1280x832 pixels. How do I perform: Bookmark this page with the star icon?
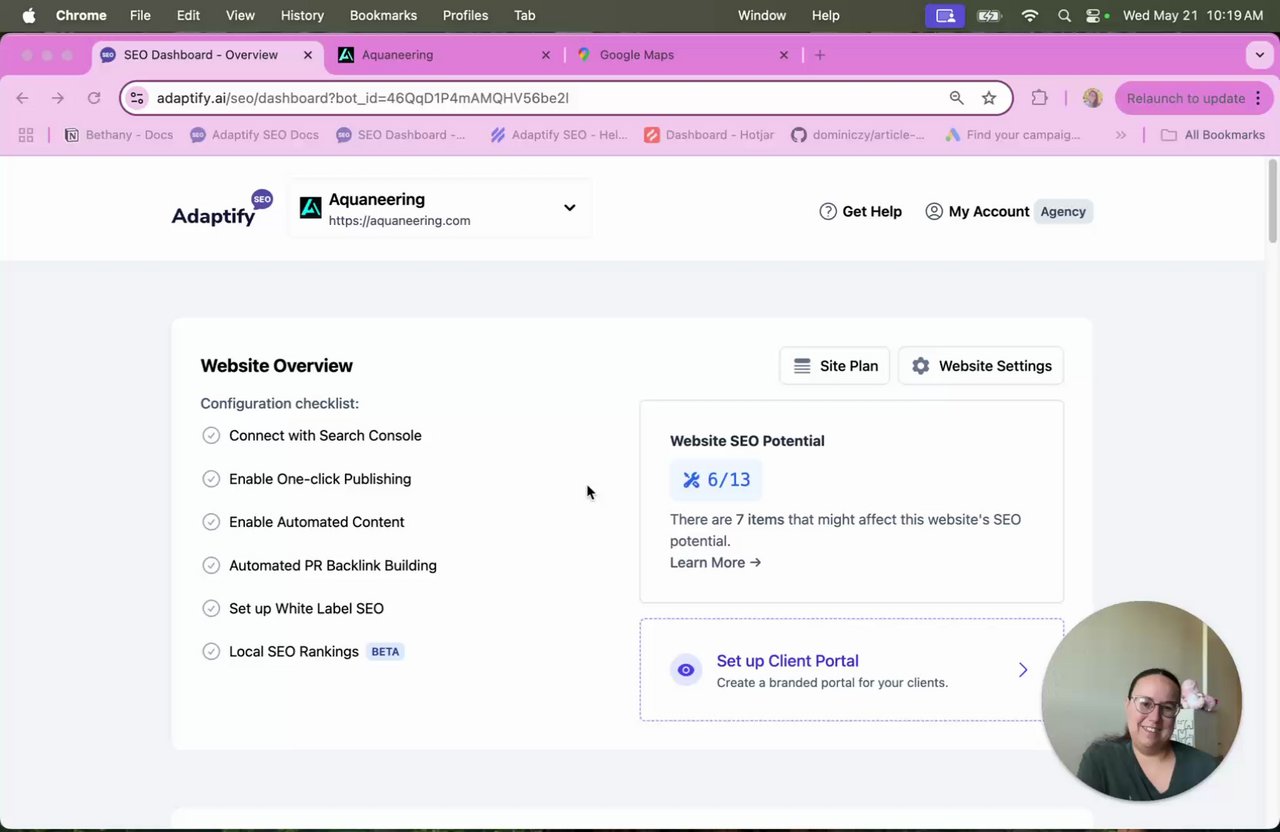tap(989, 98)
